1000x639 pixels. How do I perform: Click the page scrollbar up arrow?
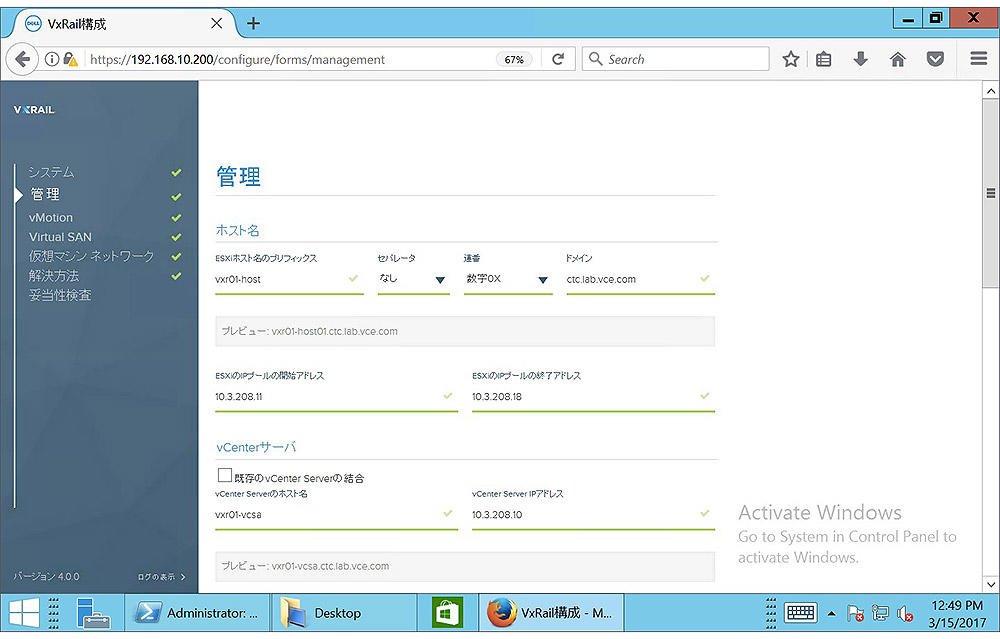point(990,91)
